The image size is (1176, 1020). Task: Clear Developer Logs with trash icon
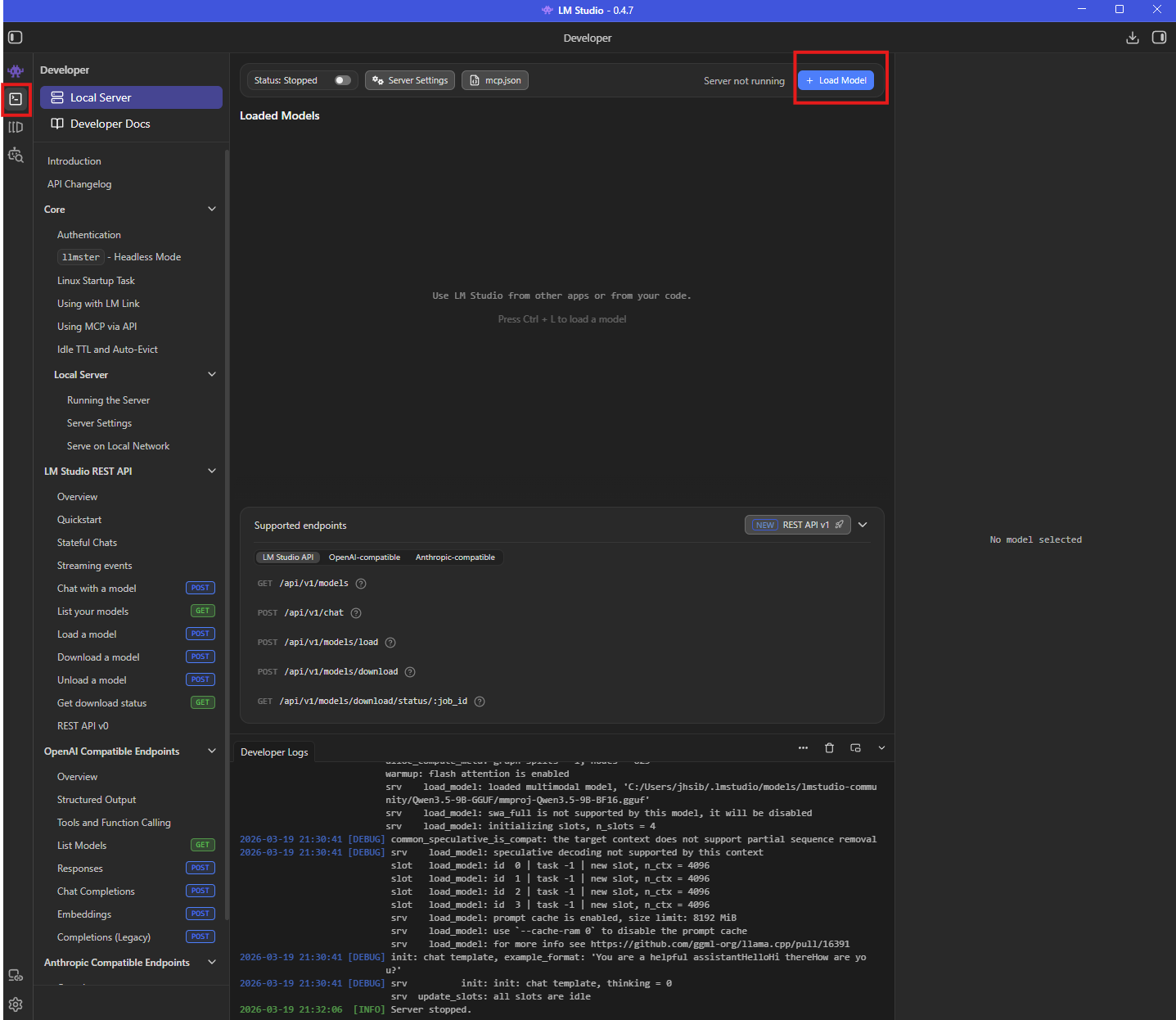829,747
